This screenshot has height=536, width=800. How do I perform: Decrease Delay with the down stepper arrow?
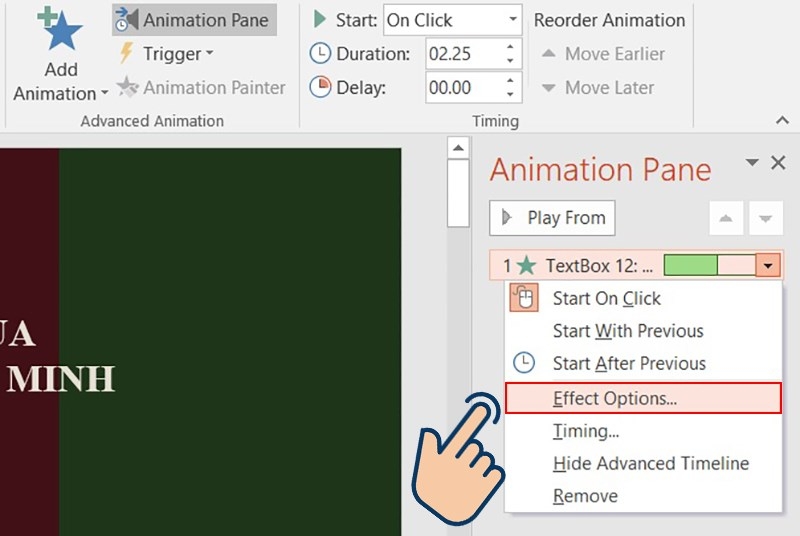click(x=510, y=94)
